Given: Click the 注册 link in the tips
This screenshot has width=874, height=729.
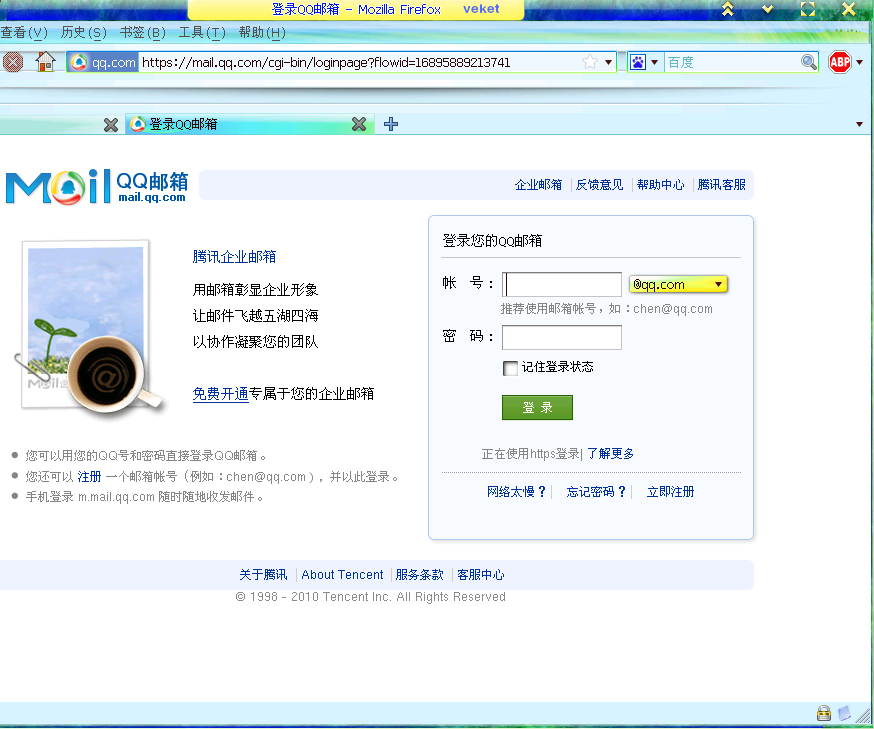Looking at the screenshot, I should pyautogui.click(x=89, y=477).
